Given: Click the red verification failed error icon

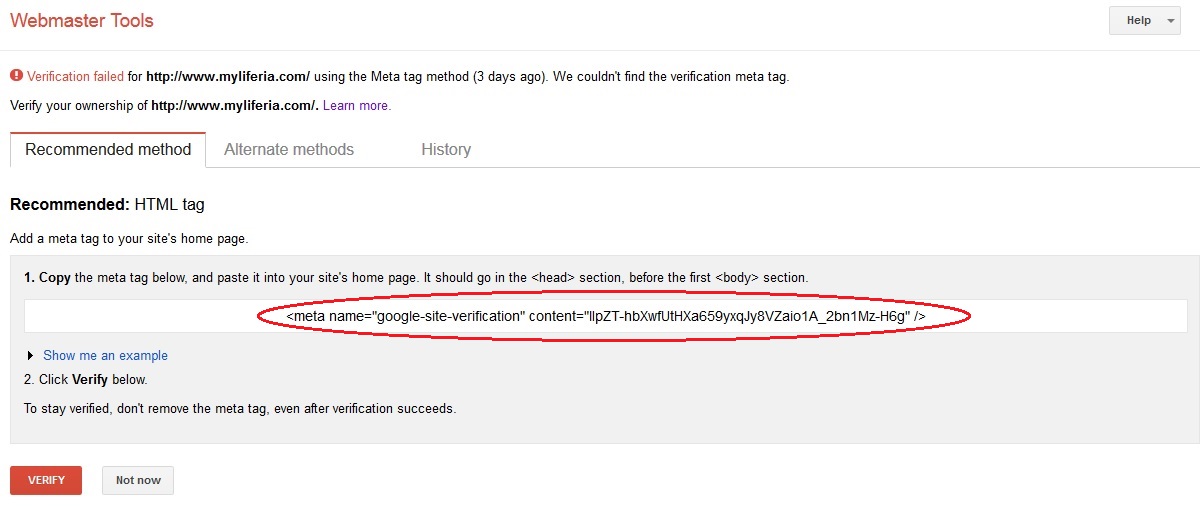Looking at the screenshot, I should 15,76.
